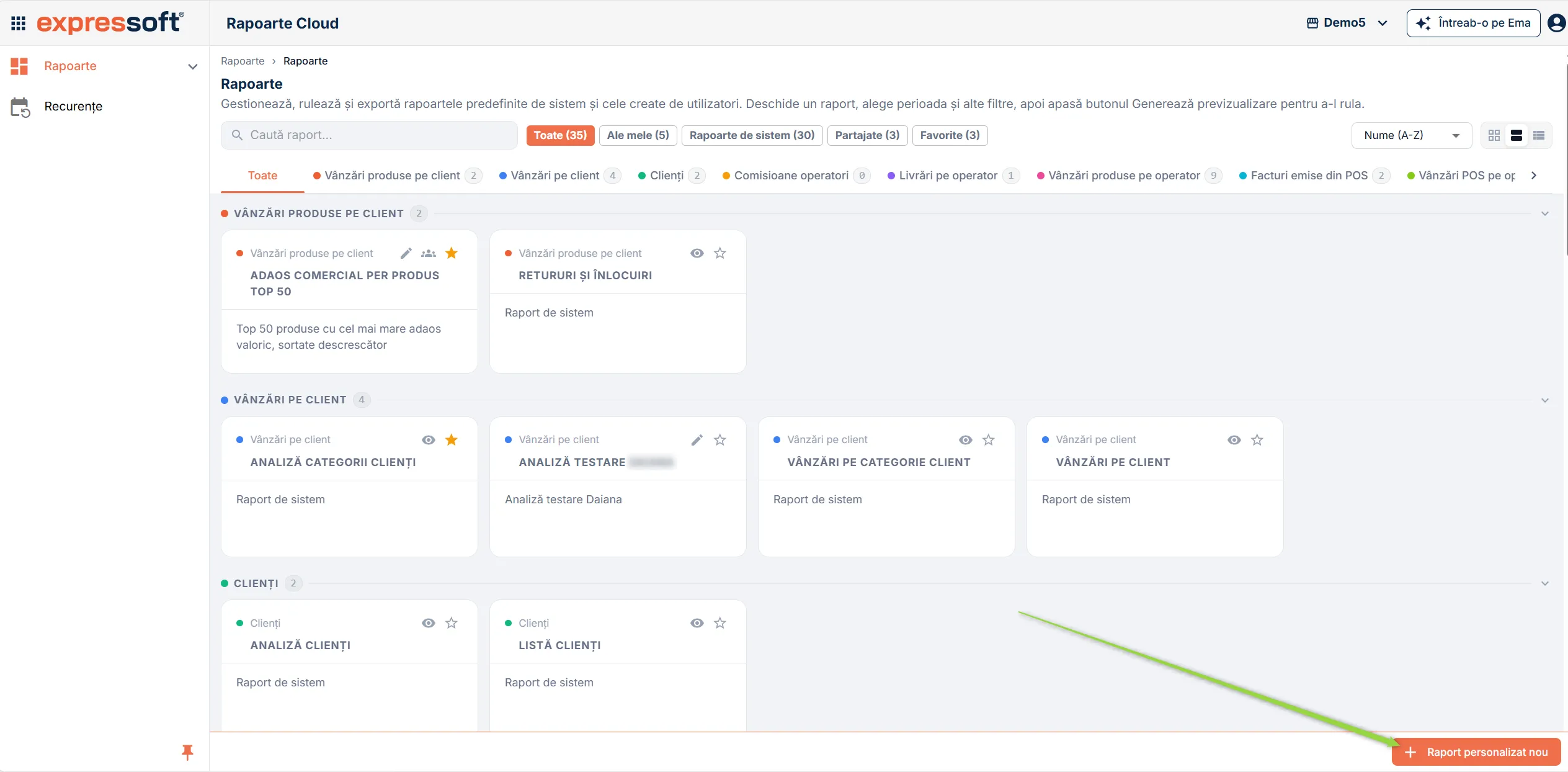This screenshot has width=1568, height=772.
Task: Favorite the Analiză Testare report
Action: 720,440
